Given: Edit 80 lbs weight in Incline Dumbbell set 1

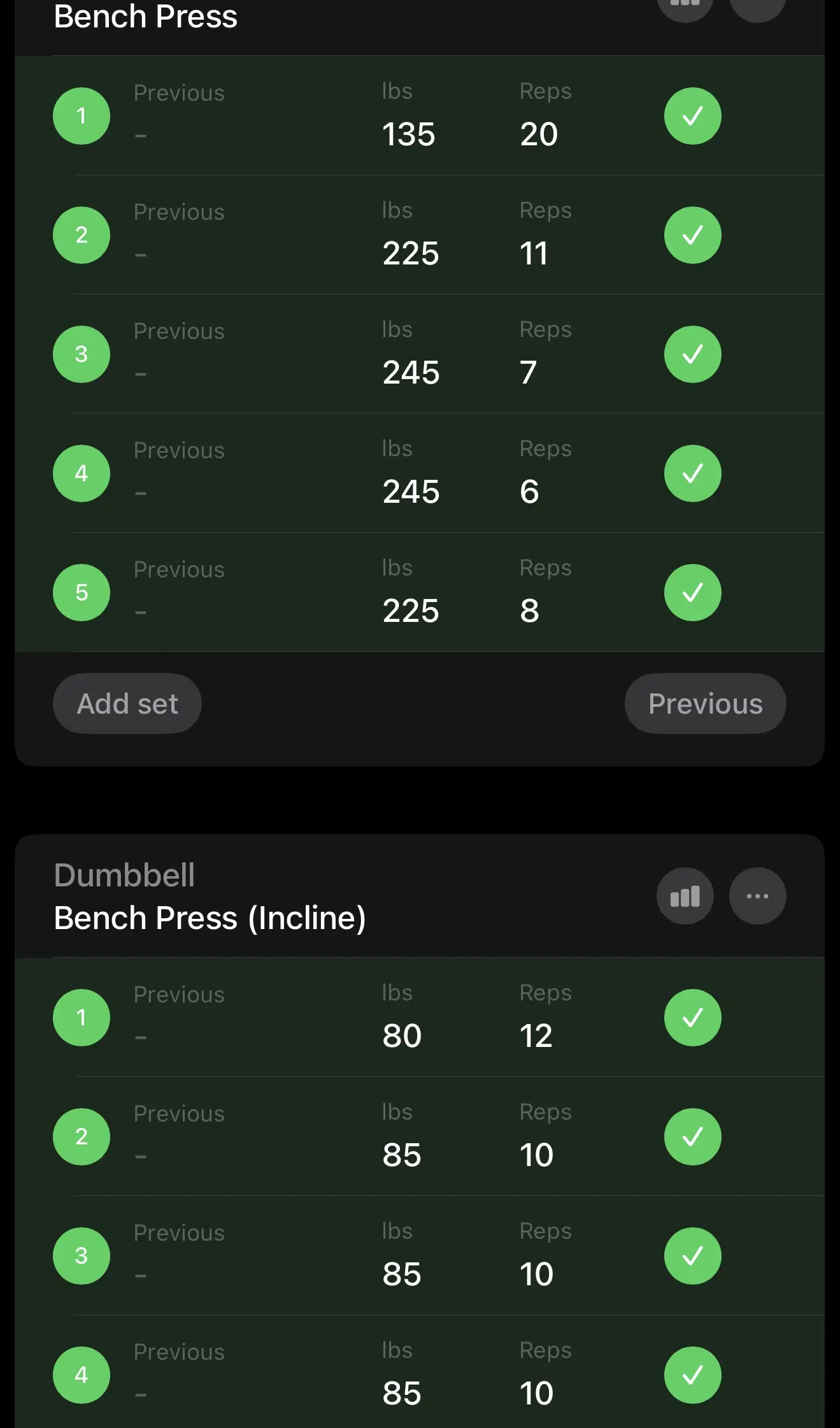Looking at the screenshot, I should (x=402, y=1035).
